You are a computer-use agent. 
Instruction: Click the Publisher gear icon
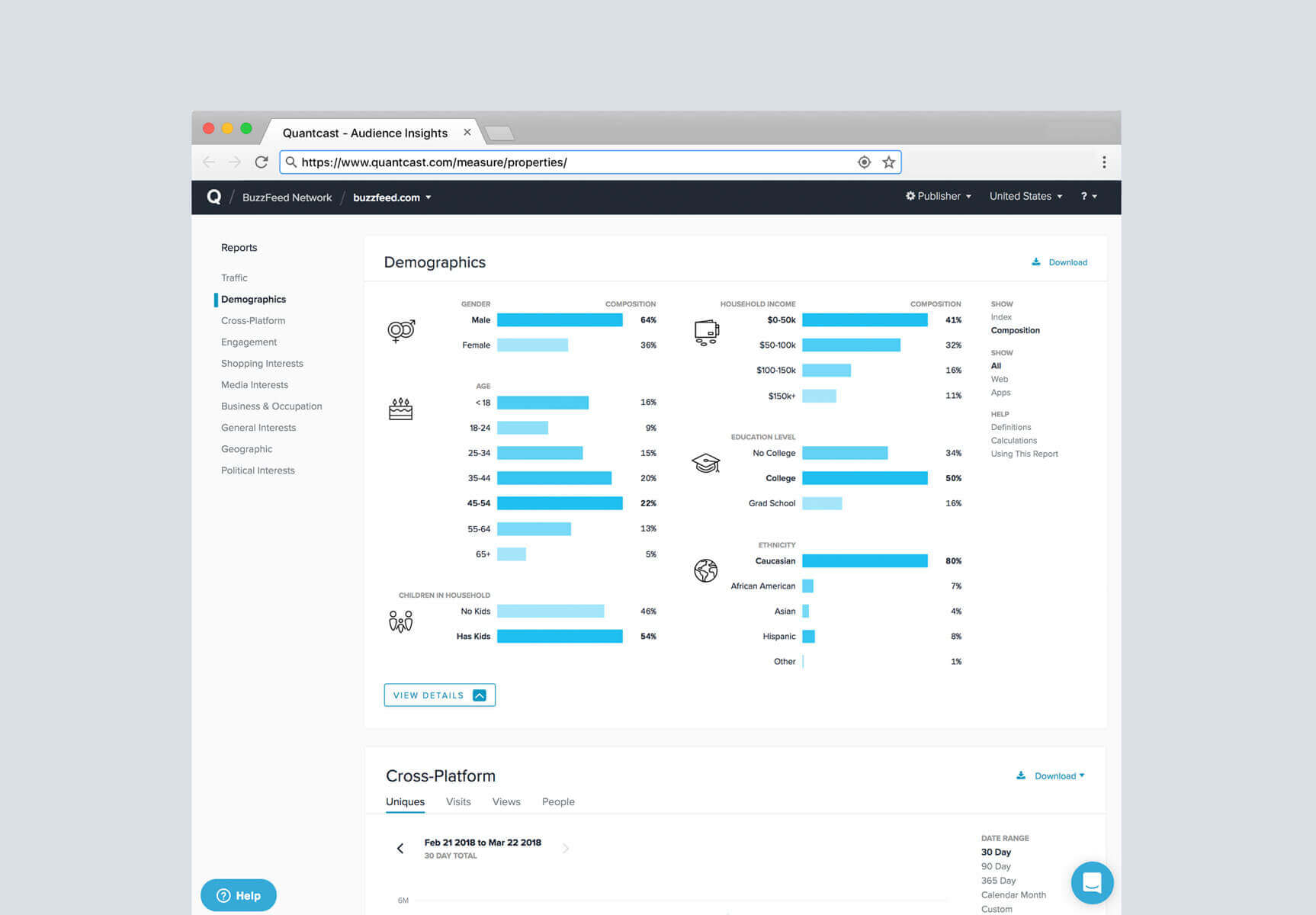(x=910, y=196)
